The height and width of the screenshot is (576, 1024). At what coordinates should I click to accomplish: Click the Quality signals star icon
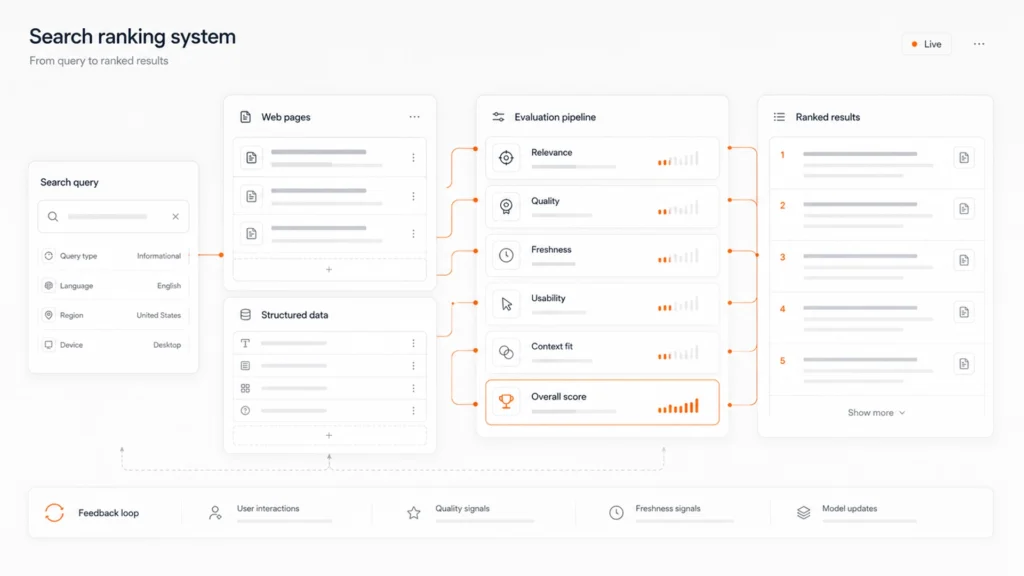tap(413, 513)
